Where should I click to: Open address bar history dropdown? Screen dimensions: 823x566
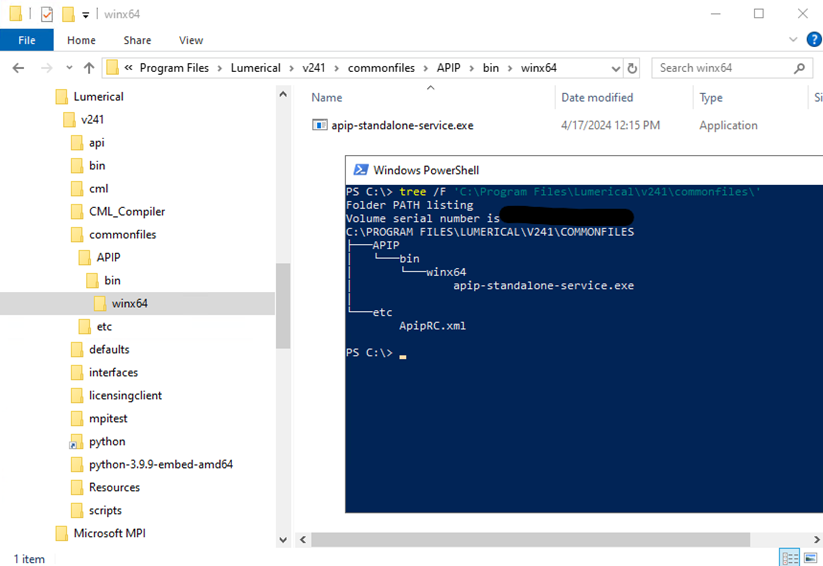[x=616, y=68]
